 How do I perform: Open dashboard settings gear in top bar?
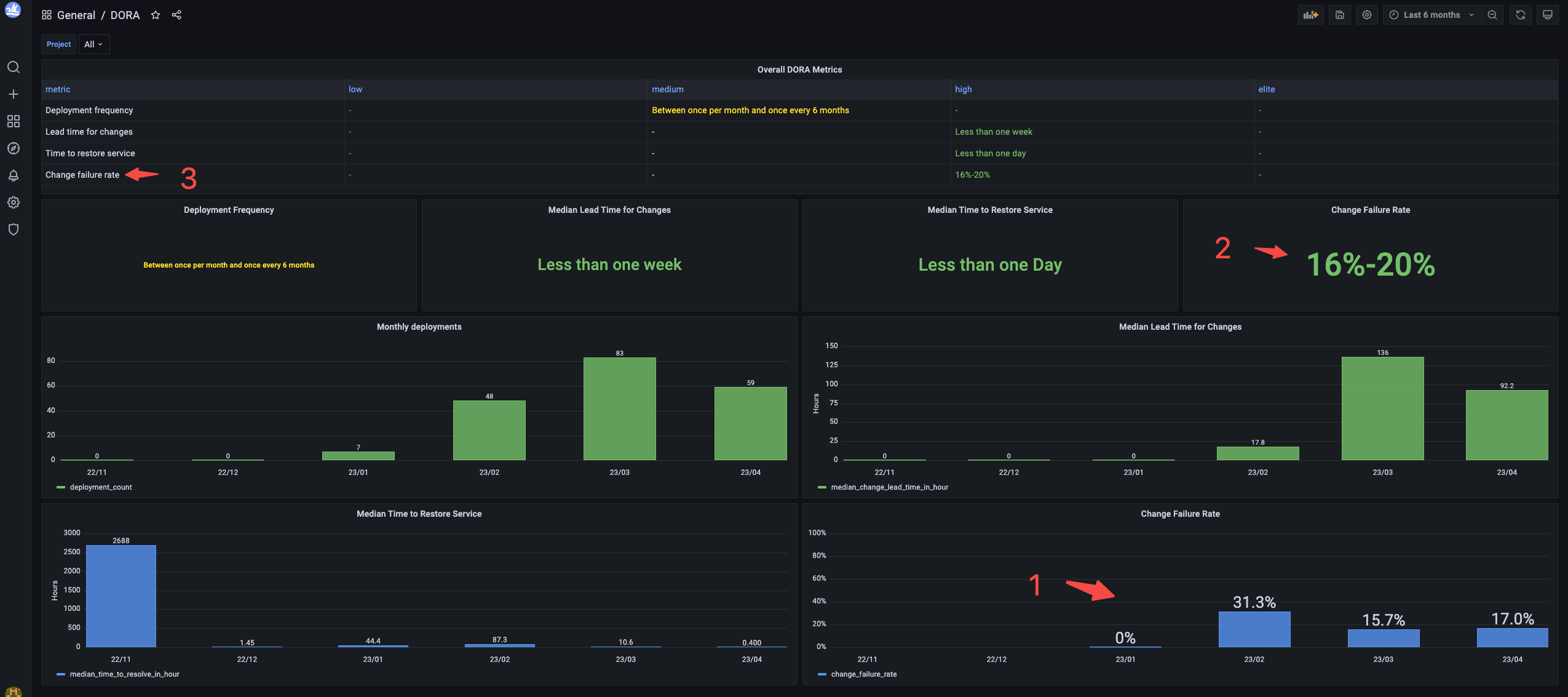click(1367, 15)
